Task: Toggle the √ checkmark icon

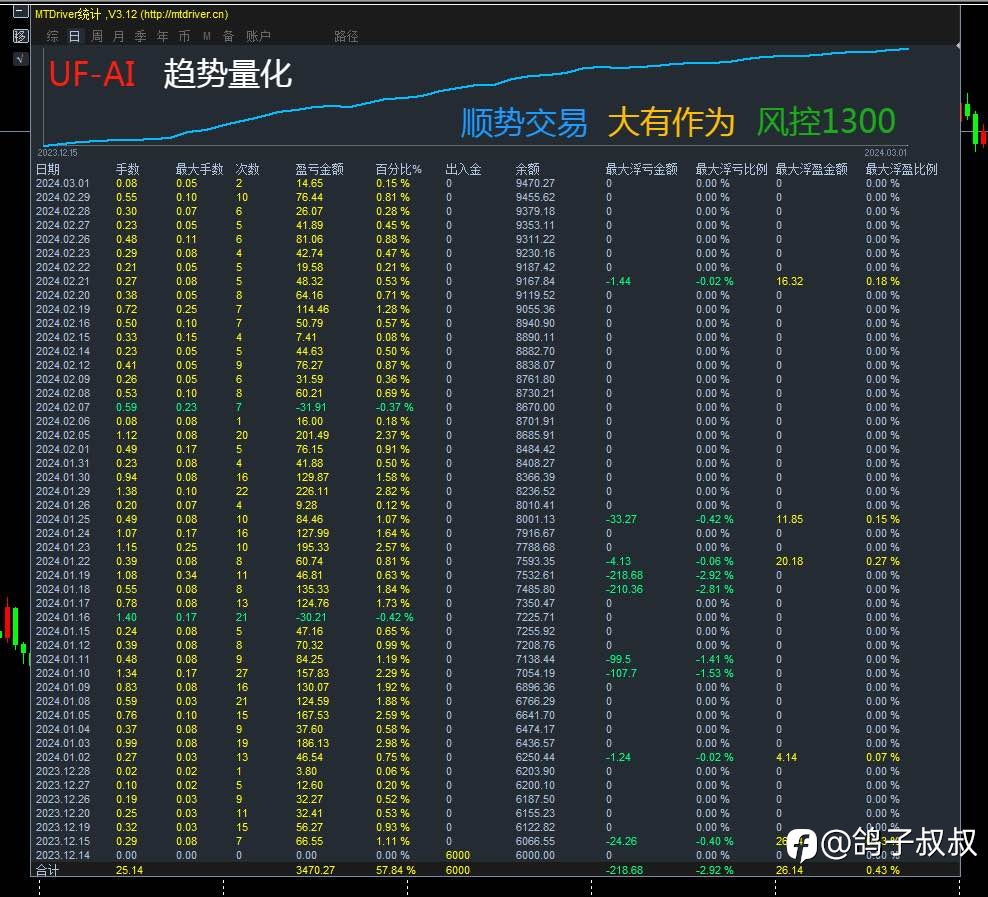Action: [20, 59]
